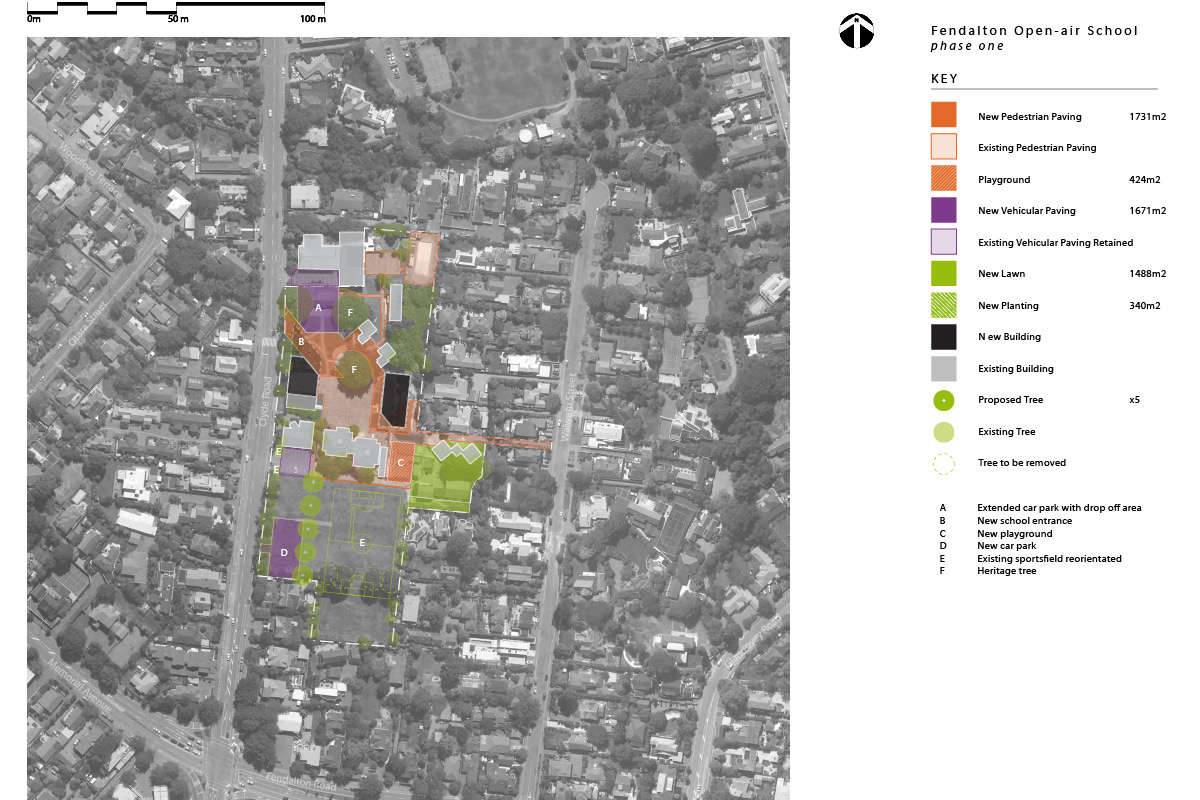The height and width of the screenshot is (800, 1200).
Task: Select the New Vehicular Paving purple swatch
Action: [x=943, y=210]
